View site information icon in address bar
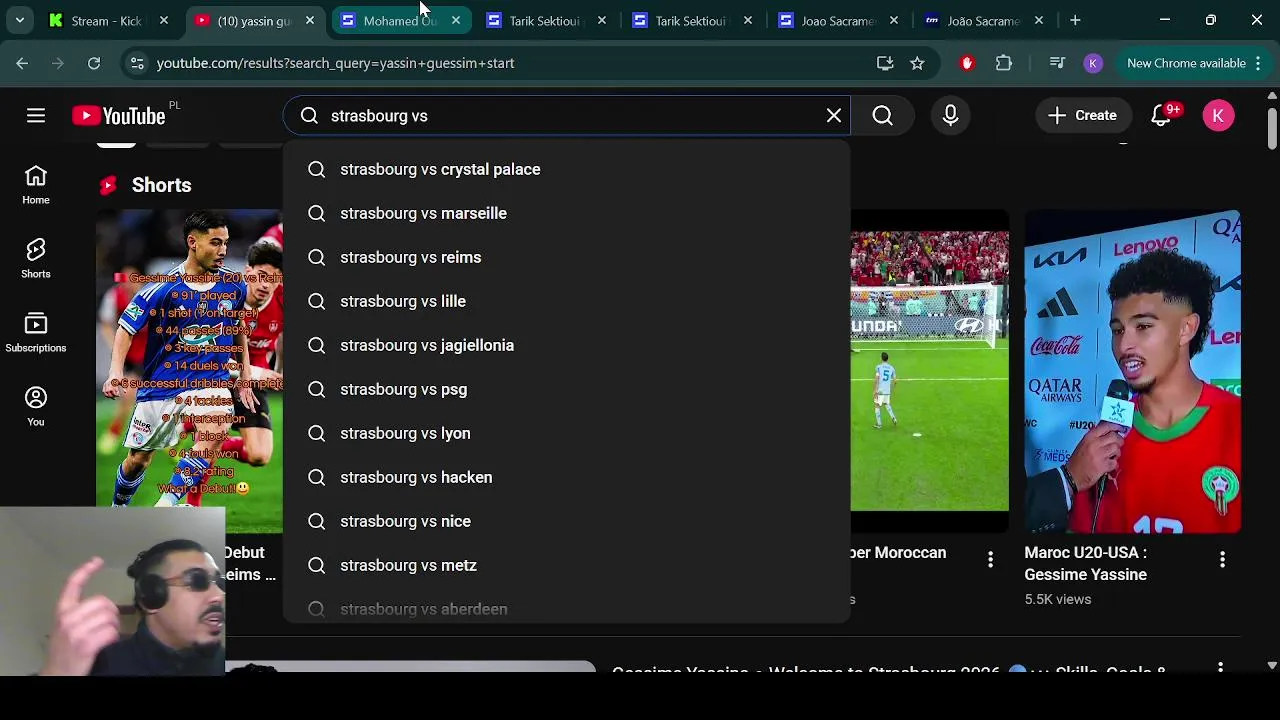 point(137,63)
